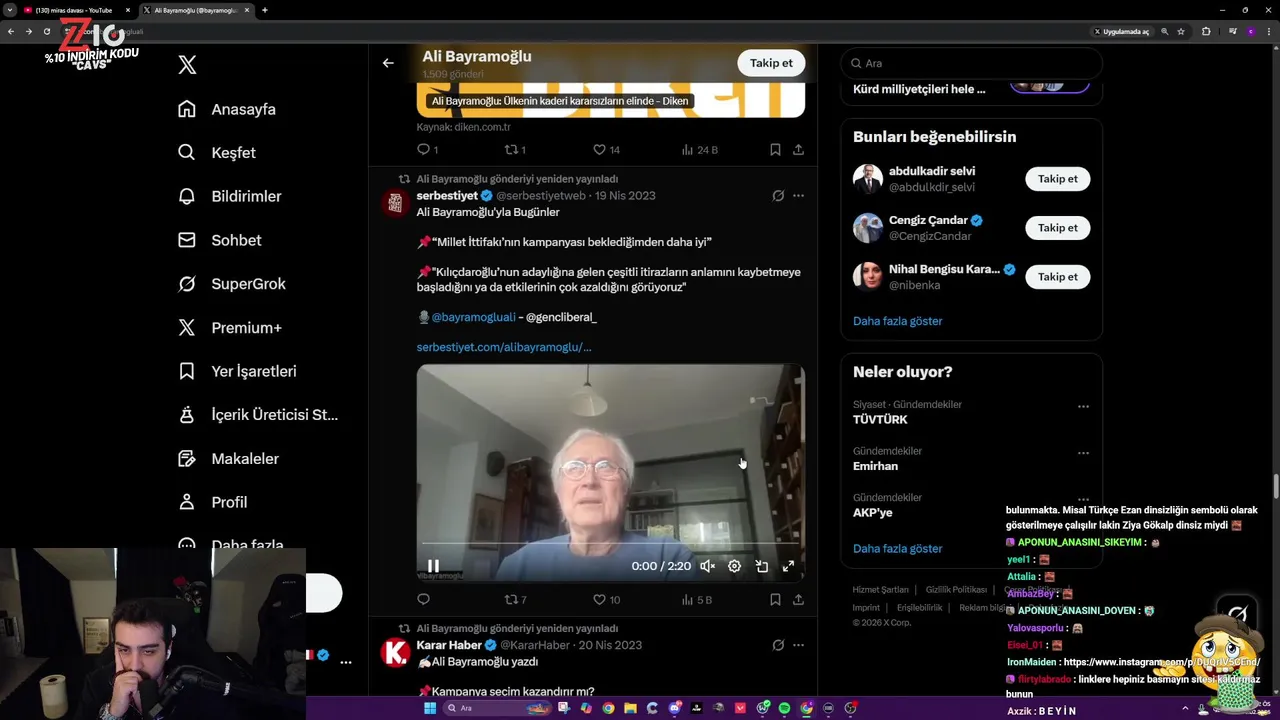This screenshot has width=1280, height=720.
Task: View serbestiyet post analytics 5 B
Action: pos(696,599)
